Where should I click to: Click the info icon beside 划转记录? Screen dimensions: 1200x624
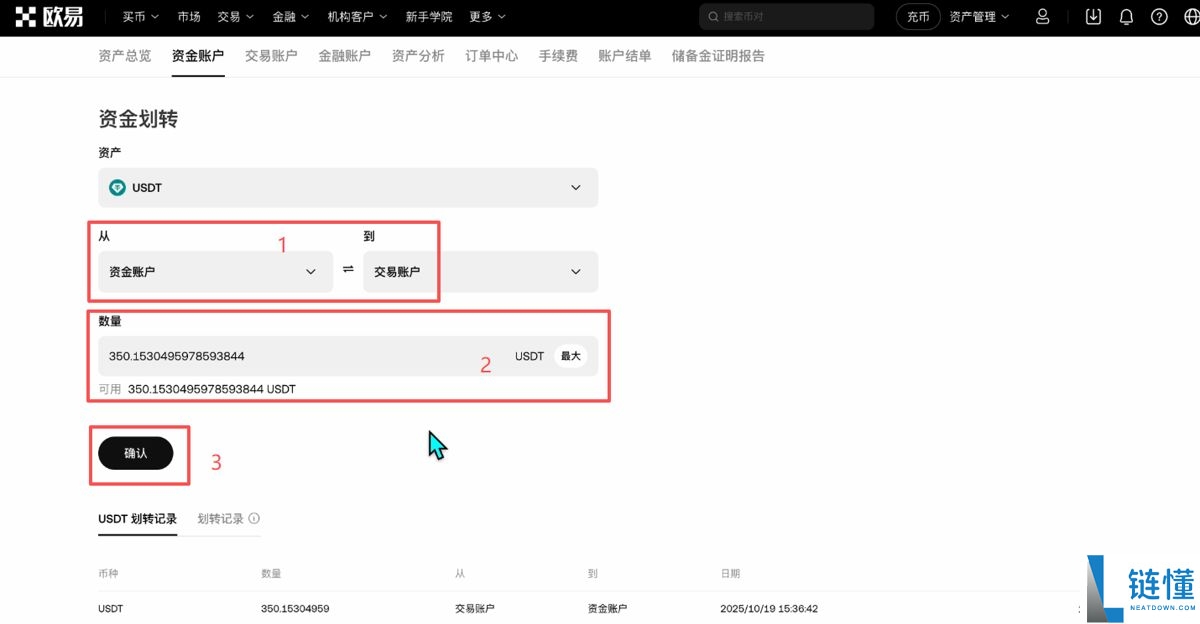pos(253,518)
